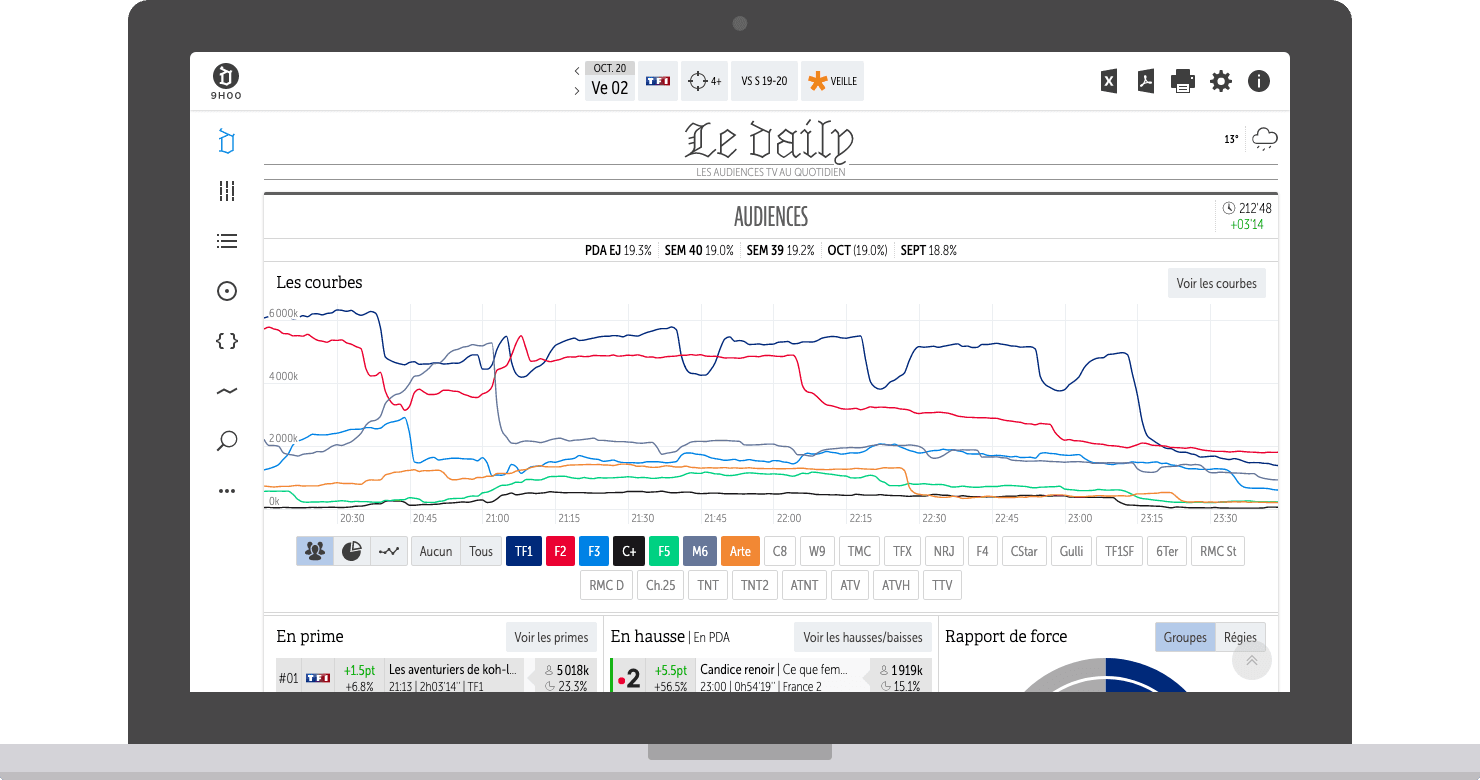Viewport: 1480px width, 780px height.
Task: Enable the TFX curve
Action: pos(903,551)
